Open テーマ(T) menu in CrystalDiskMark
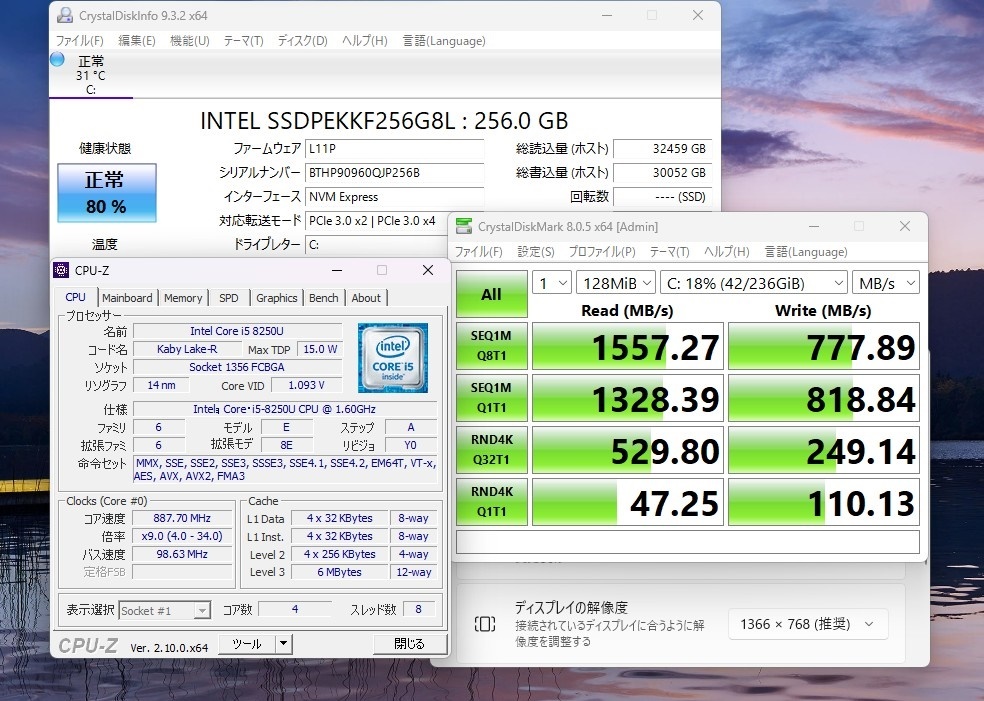This screenshot has width=984, height=701. (670, 252)
